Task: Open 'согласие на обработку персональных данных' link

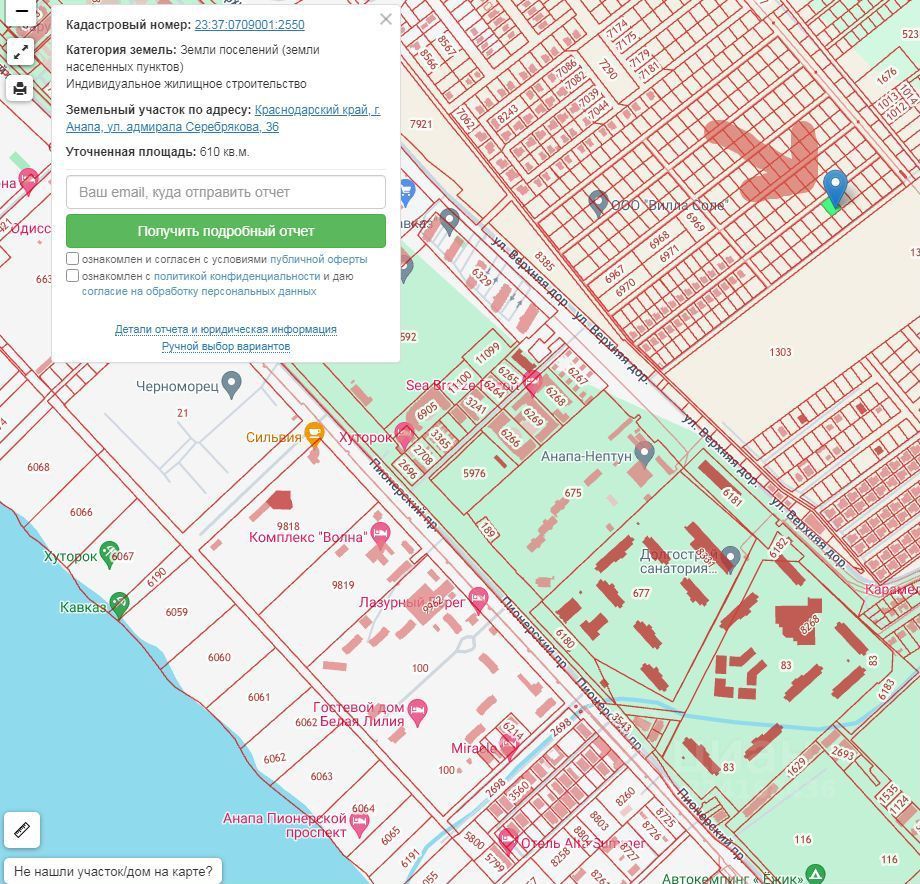Action: point(199,291)
